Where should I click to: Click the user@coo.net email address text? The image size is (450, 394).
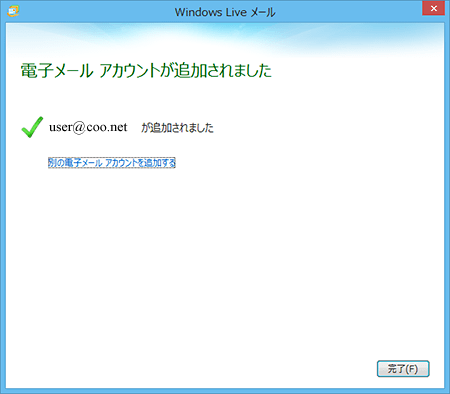click(x=88, y=127)
